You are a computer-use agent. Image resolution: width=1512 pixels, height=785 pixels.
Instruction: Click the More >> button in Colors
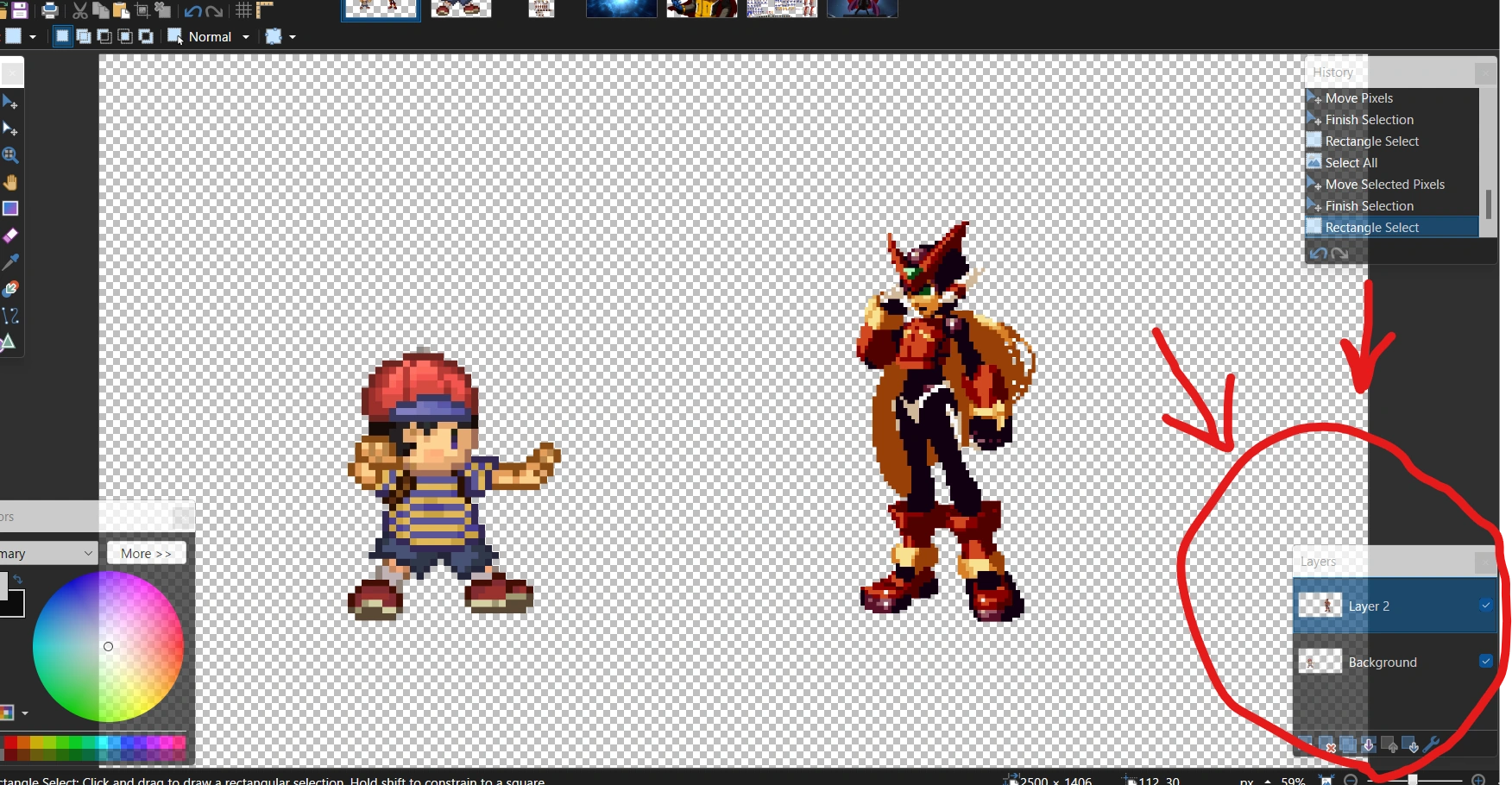(146, 554)
